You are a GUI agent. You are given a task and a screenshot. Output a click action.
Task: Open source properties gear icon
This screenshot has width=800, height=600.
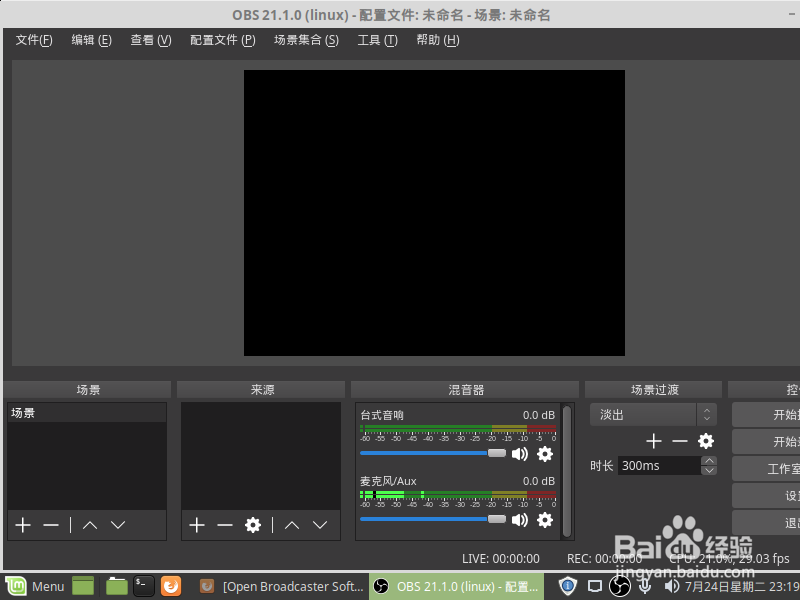[x=253, y=524]
